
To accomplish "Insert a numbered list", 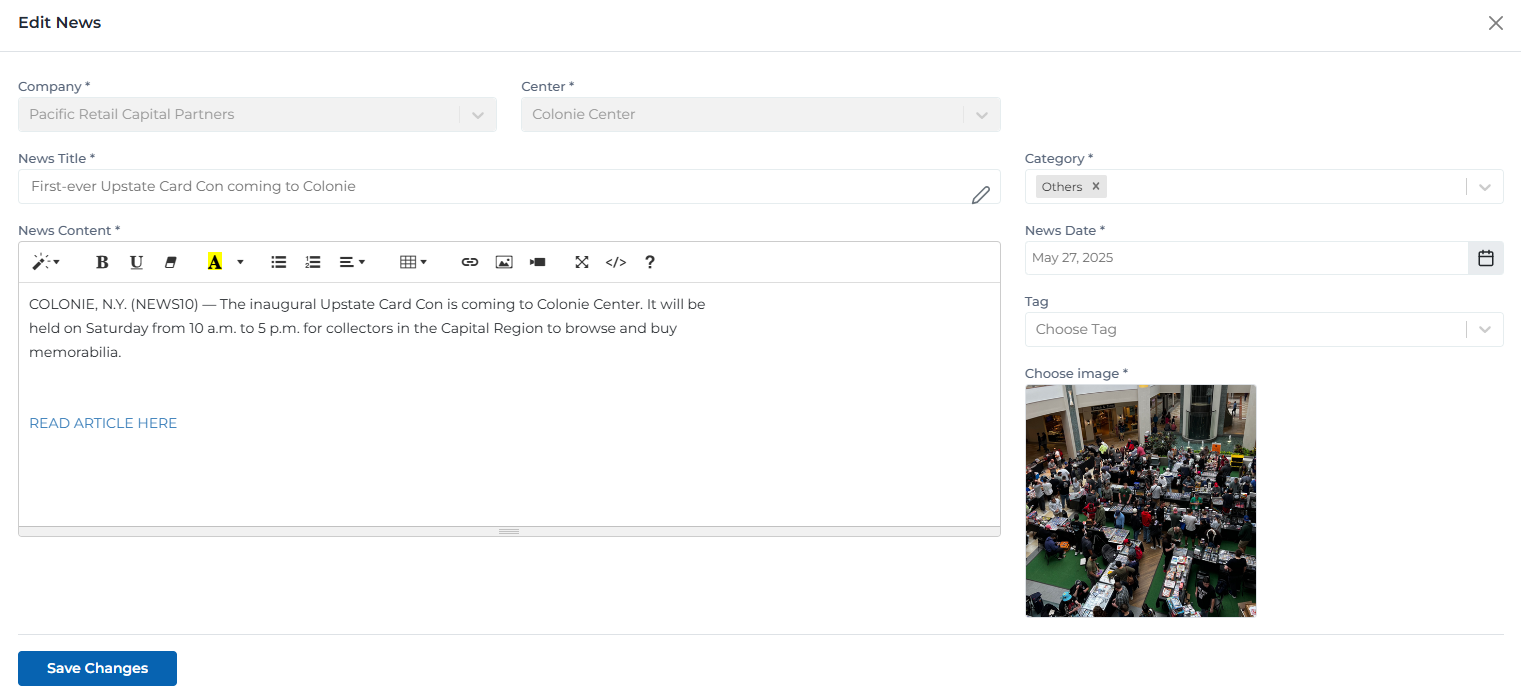I will coord(312,261).
